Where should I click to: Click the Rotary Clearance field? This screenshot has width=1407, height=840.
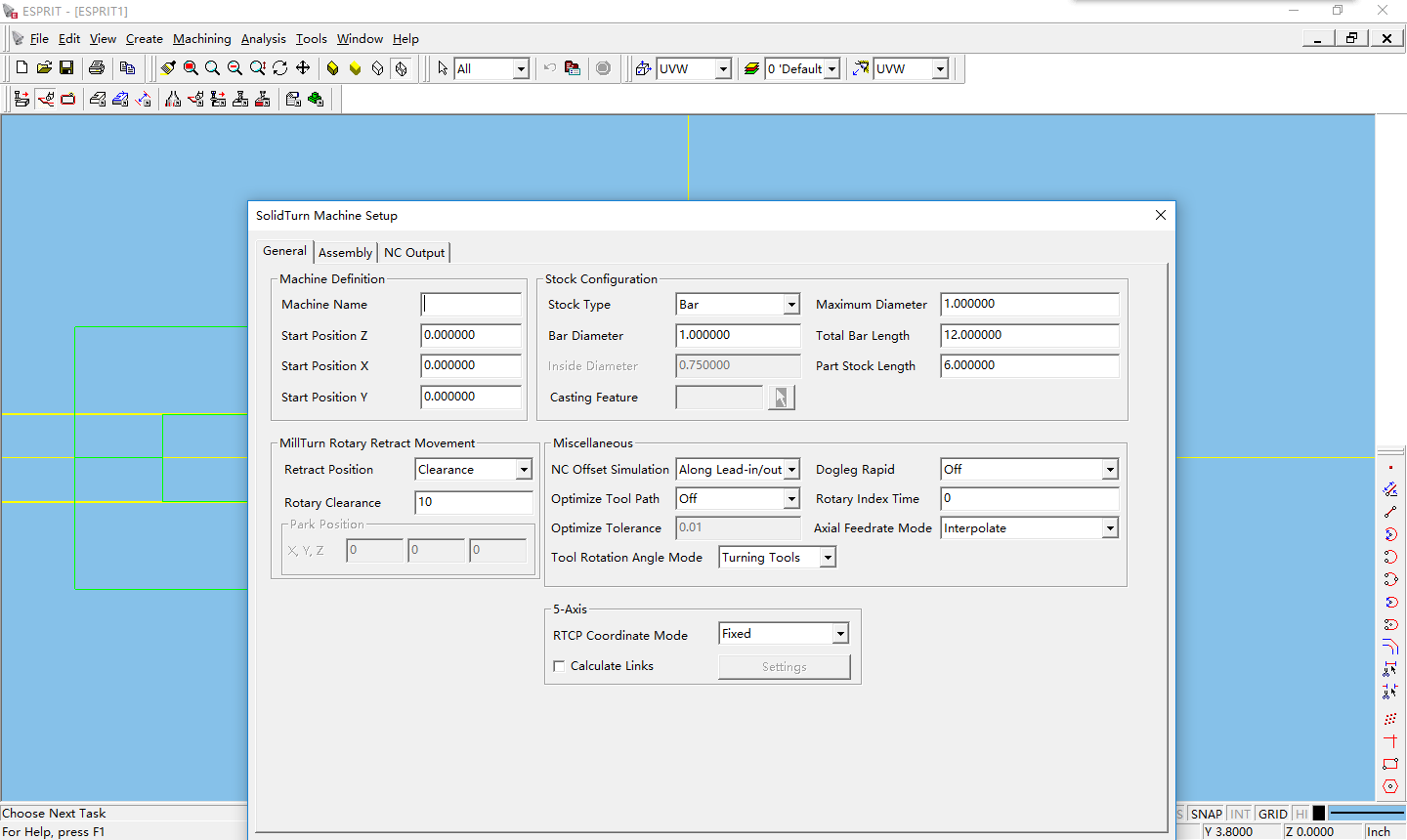[x=474, y=502]
